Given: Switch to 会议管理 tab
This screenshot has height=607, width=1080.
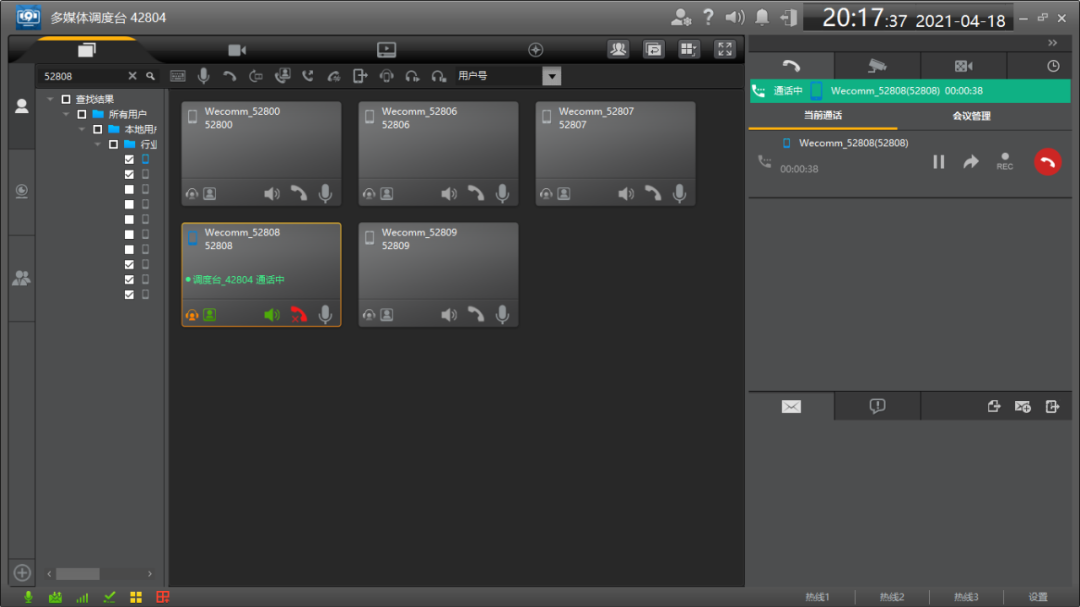Looking at the screenshot, I should click(x=971, y=116).
